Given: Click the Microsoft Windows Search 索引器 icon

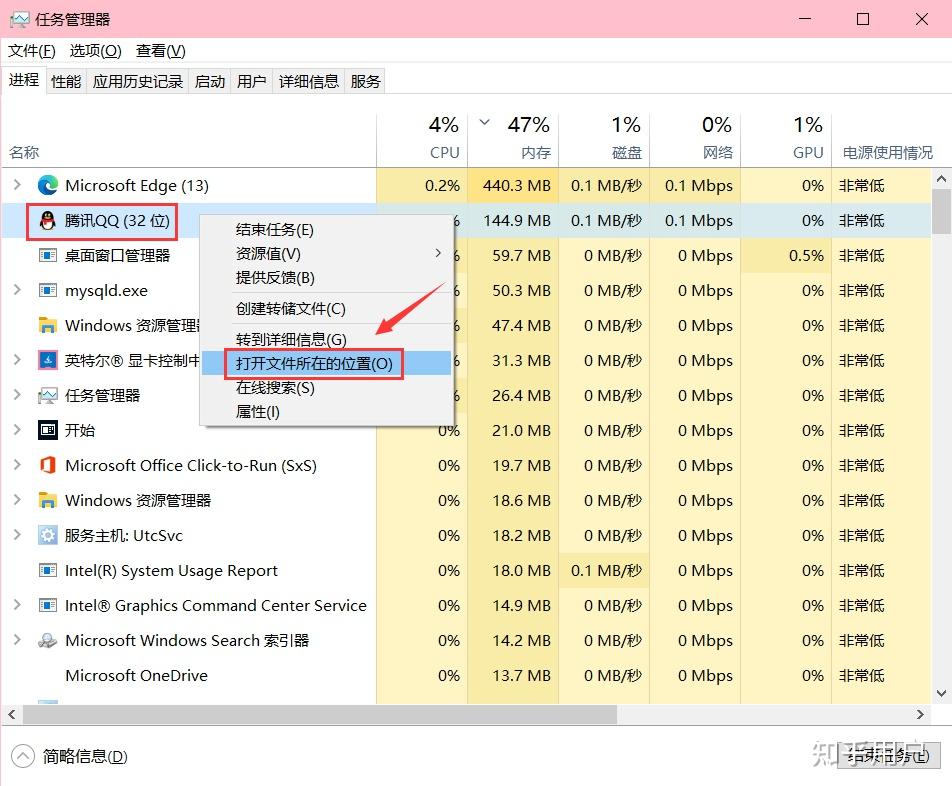Looking at the screenshot, I should [x=48, y=640].
